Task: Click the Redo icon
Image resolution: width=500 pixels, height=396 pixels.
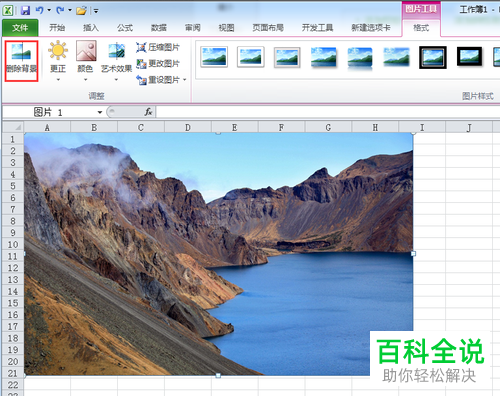Action: coord(60,10)
